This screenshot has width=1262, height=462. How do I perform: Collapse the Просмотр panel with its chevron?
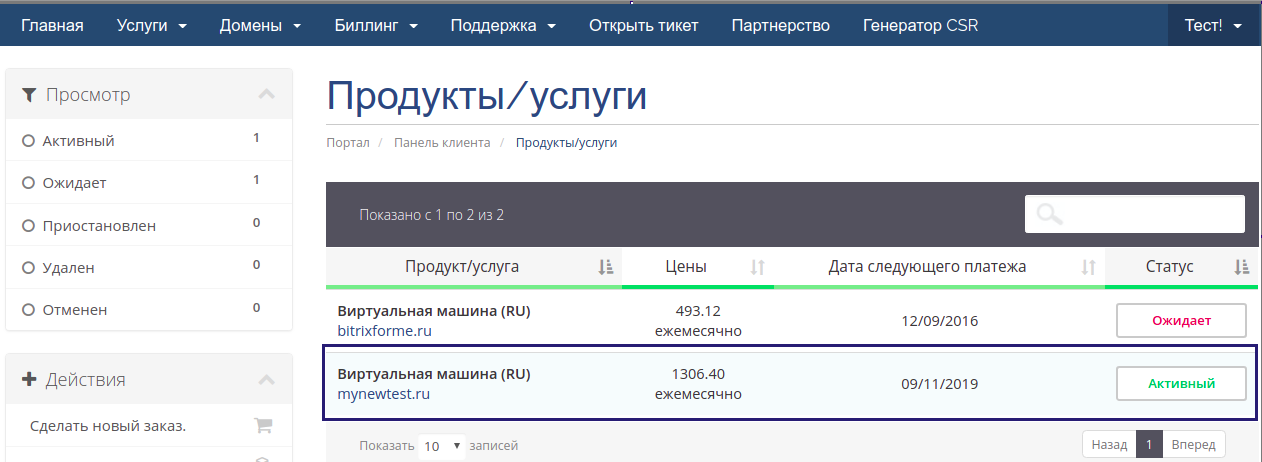(x=266, y=95)
